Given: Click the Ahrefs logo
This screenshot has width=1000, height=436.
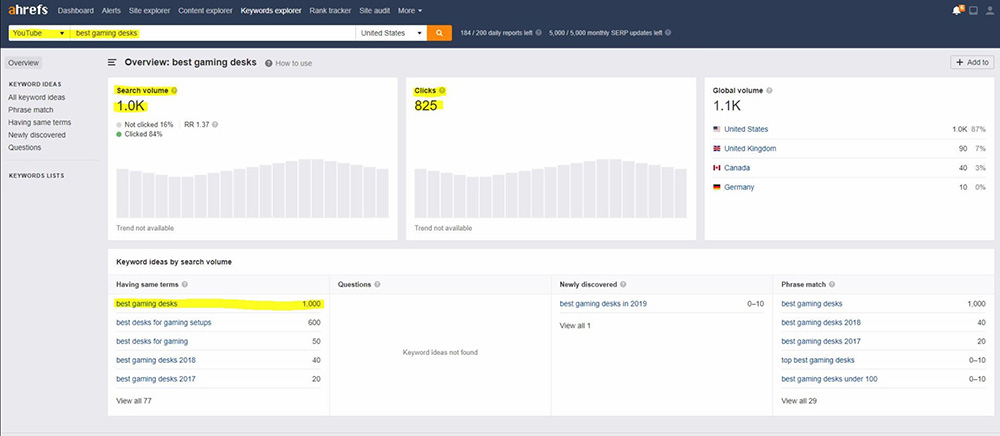Looking at the screenshot, I should 26,10.
